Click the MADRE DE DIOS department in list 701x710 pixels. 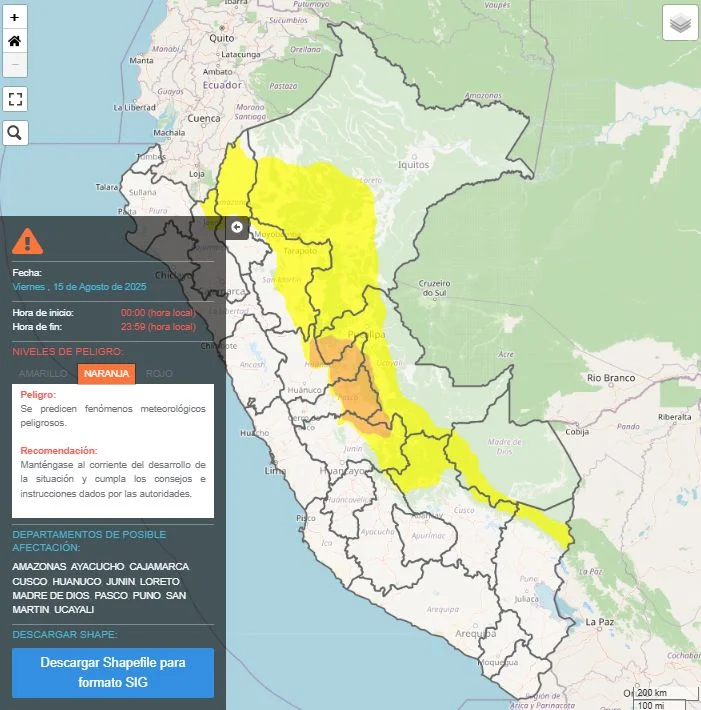(51, 595)
